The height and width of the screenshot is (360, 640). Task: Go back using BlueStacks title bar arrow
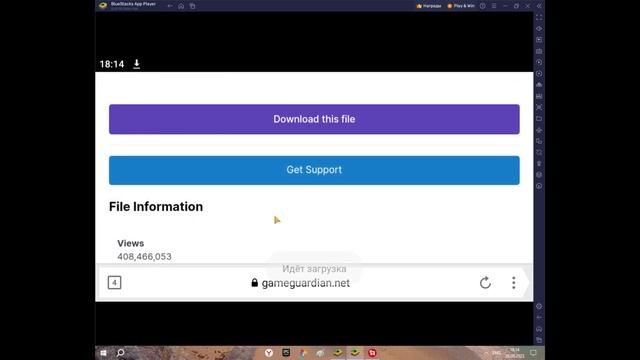coord(170,6)
